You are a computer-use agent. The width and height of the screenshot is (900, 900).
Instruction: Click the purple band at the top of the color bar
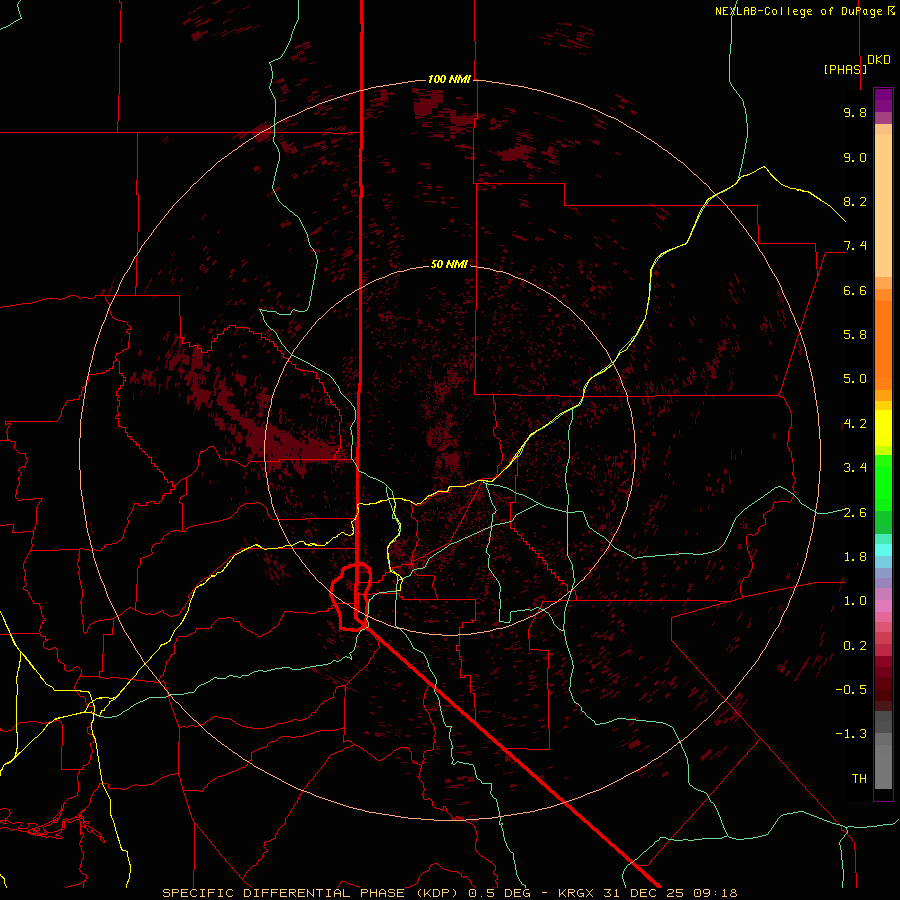coord(883,100)
